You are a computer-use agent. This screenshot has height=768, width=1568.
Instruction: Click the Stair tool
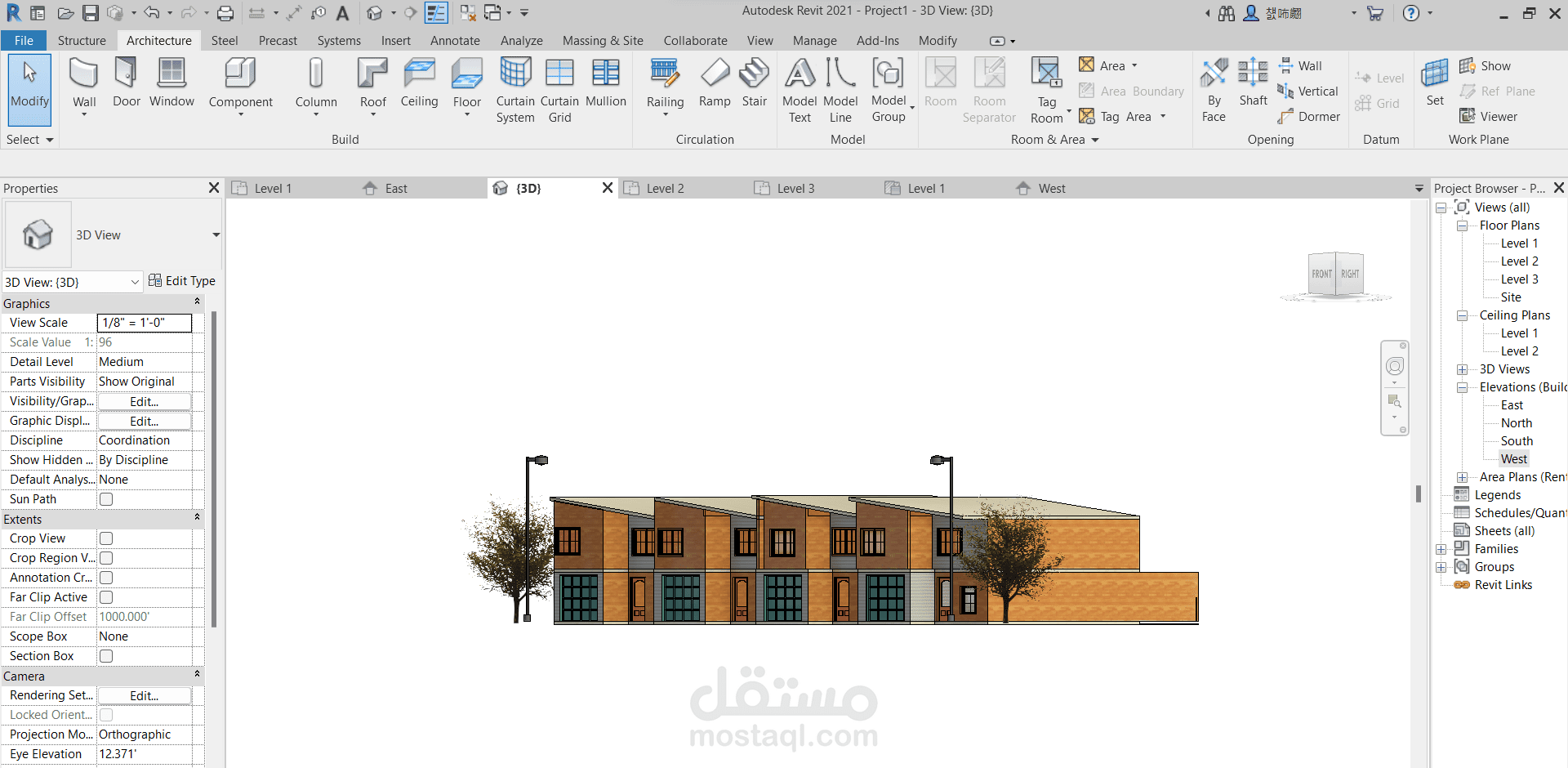[x=754, y=82]
